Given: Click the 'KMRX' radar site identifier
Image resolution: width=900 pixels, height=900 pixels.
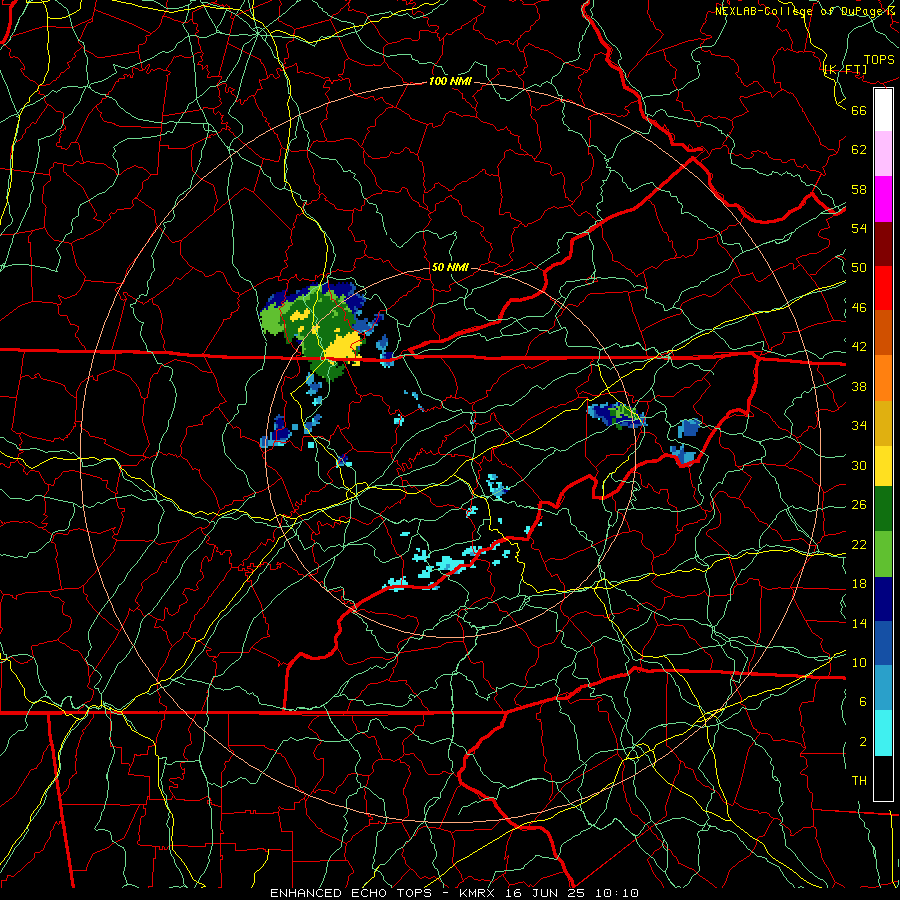Looking at the screenshot, I should (x=479, y=893).
